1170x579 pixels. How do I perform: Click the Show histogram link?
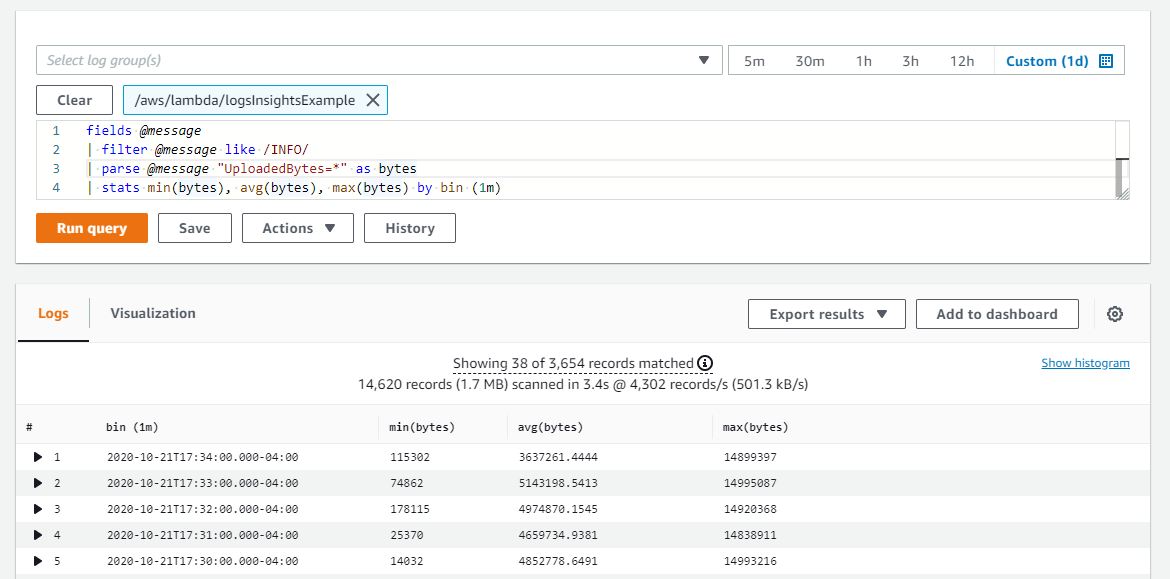pos(1085,363)
